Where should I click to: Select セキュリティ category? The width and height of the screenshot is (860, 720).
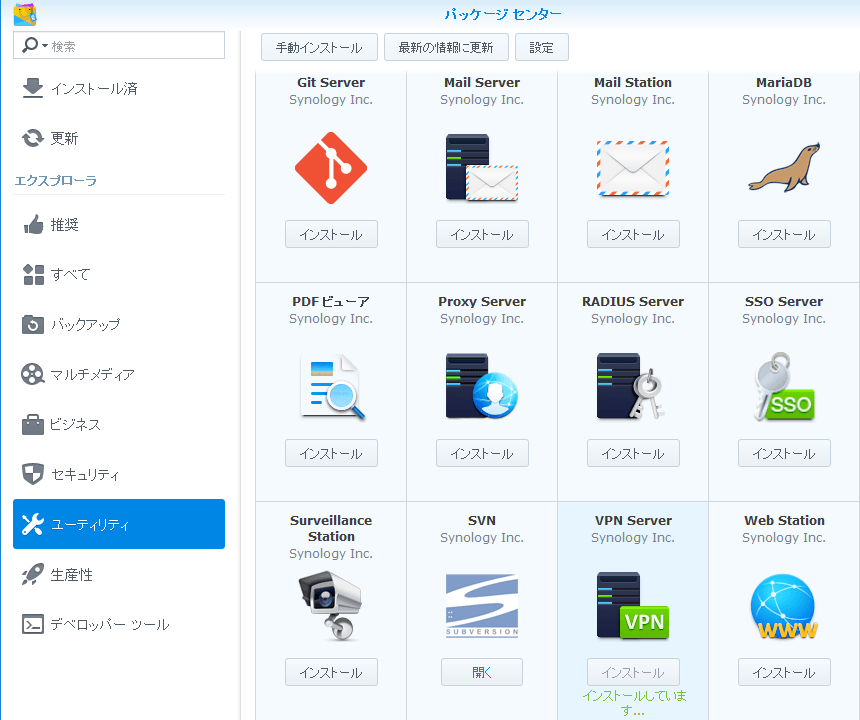pyautogui.click(x=119, y=474)
